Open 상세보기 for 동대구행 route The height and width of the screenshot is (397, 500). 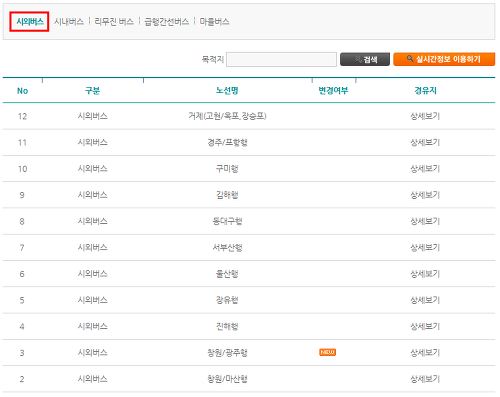425,221
